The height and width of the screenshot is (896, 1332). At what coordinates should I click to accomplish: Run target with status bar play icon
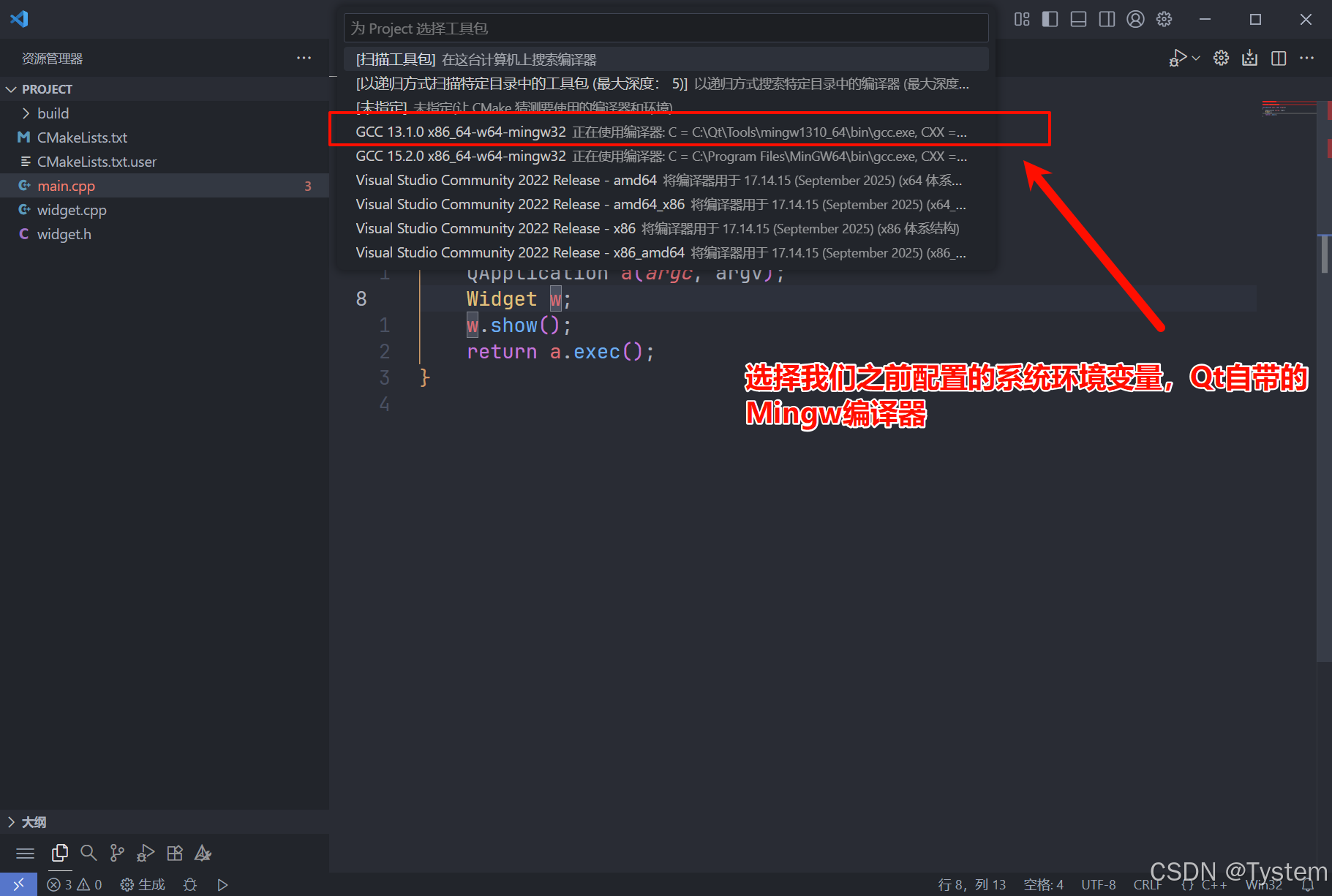[x=222, y=884]
